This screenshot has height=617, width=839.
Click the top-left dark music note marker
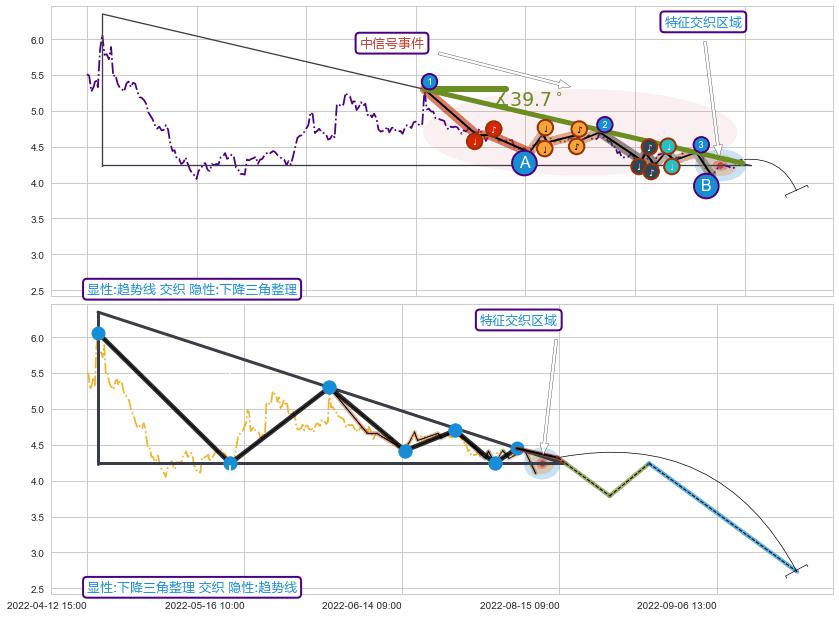click(x=649, y=147)
